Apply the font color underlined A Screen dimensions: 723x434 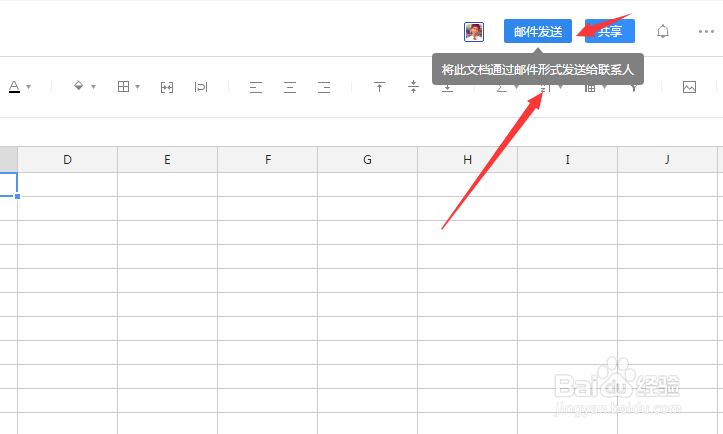[14, 87]
